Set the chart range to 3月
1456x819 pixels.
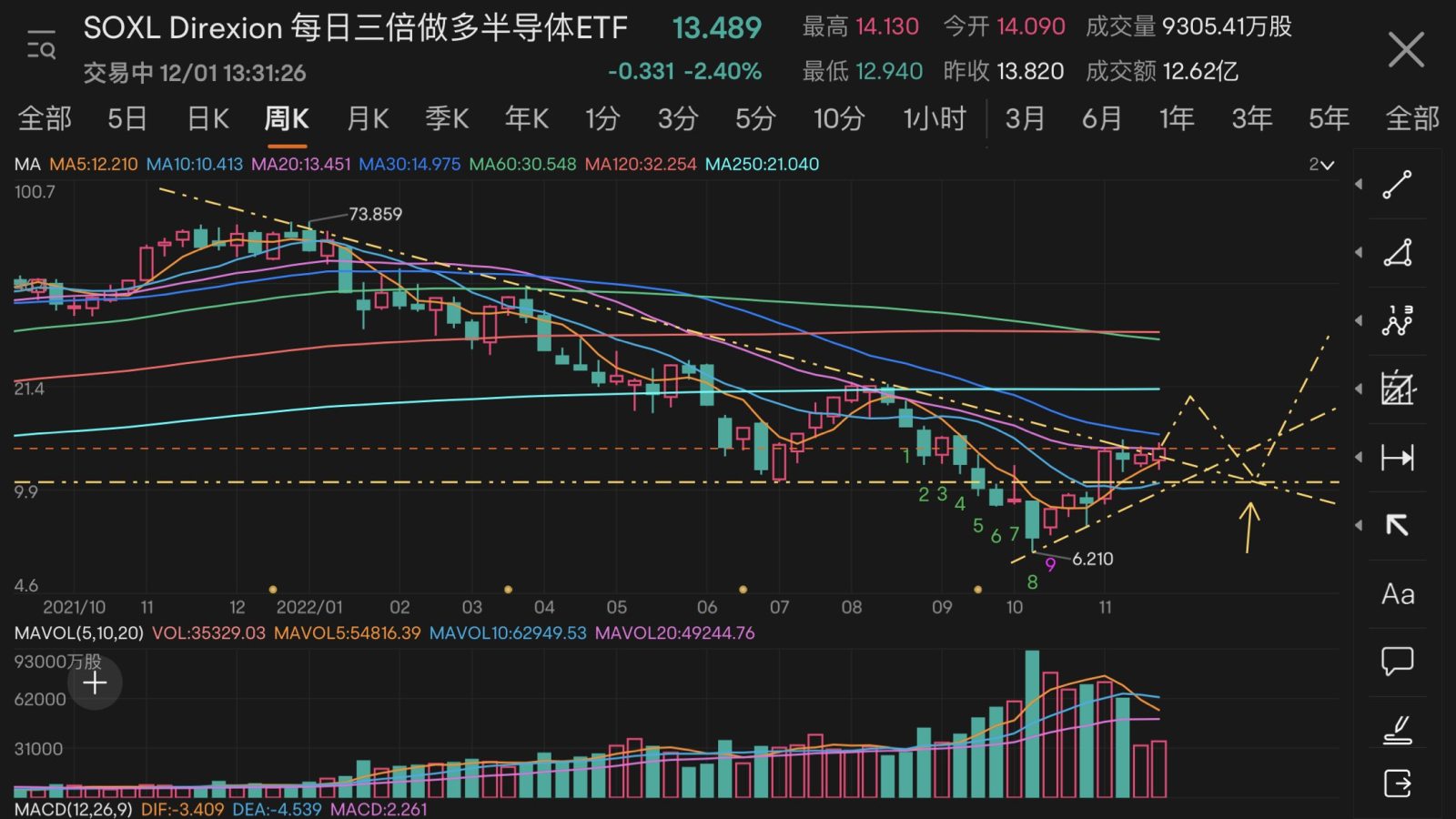click(1025, 118)
